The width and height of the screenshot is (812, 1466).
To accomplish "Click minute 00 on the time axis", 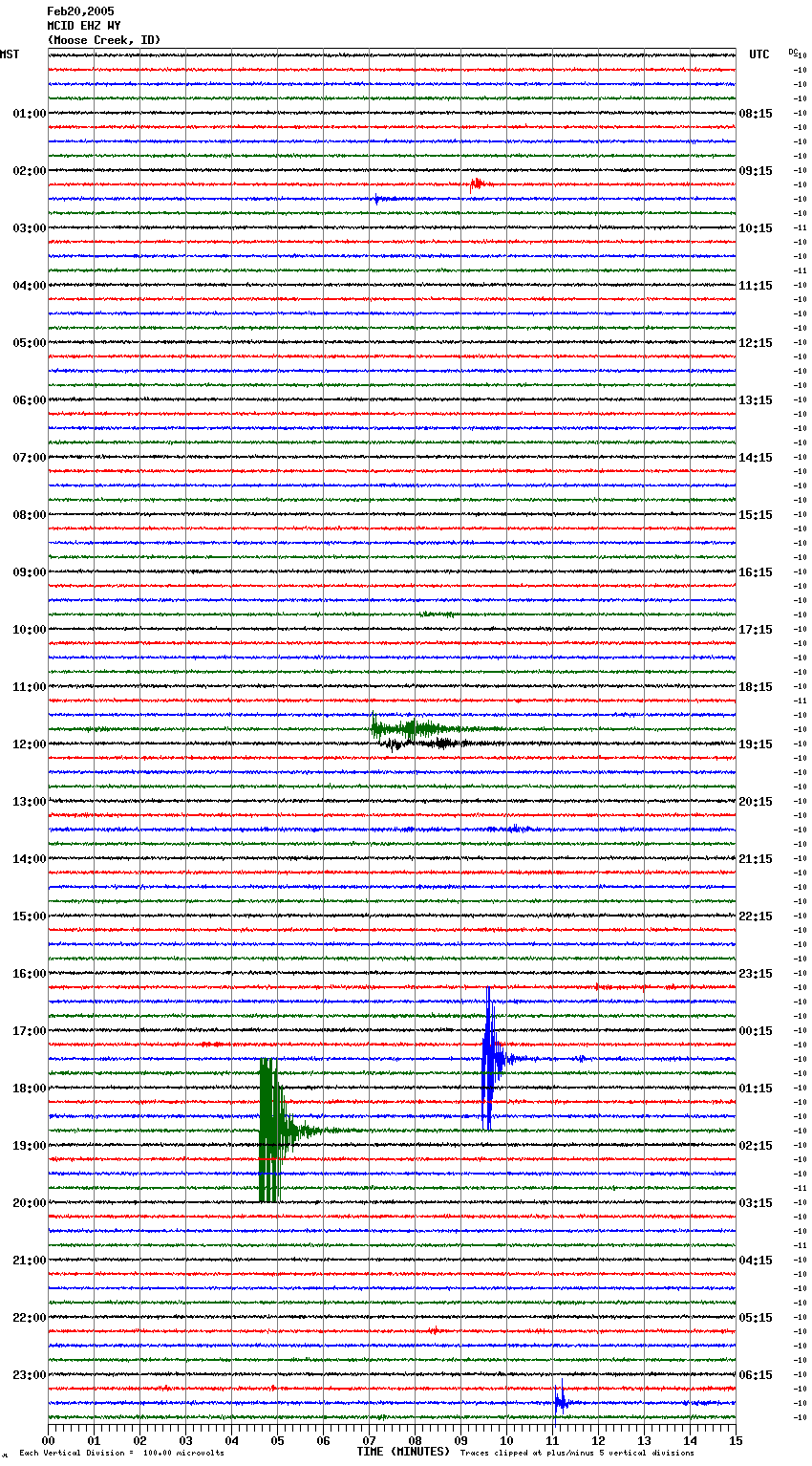I will [x=49, y=1440].
